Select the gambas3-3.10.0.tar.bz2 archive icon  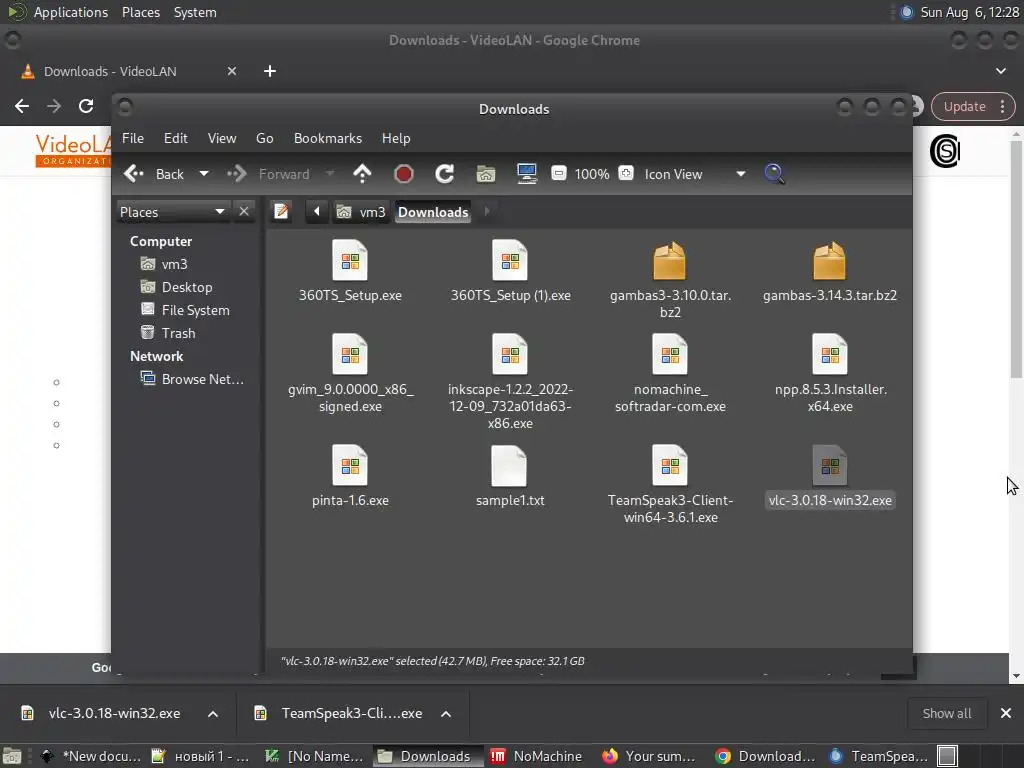pos(670,261)
